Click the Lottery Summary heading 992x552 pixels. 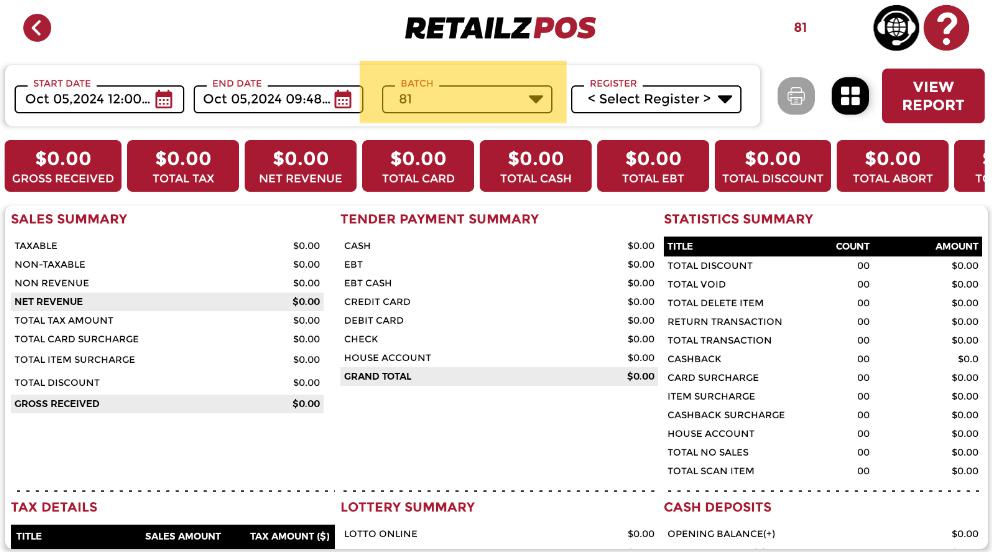coord(407,507)
